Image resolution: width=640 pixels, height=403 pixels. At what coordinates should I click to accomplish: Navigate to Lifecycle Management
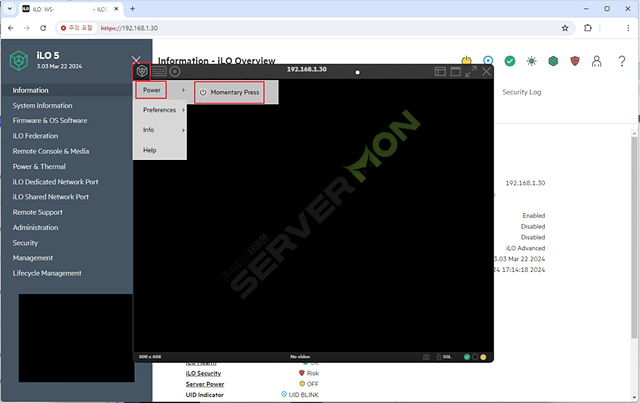coord(47,273)
